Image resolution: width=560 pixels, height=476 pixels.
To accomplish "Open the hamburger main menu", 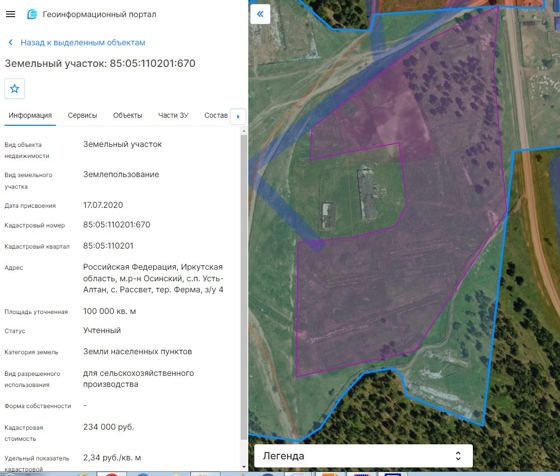I will click(11, 14).
